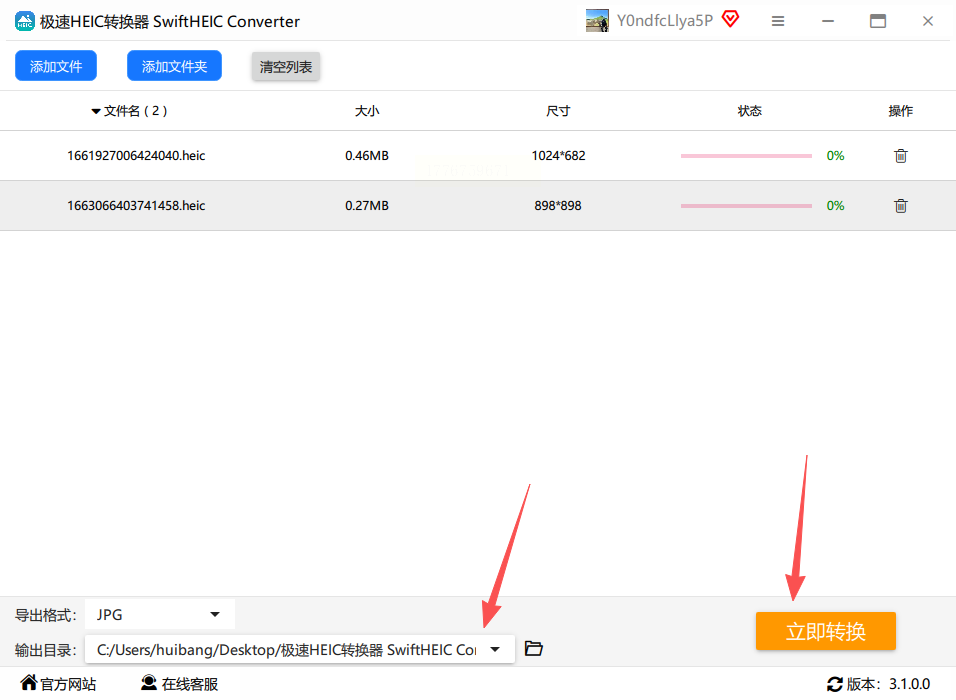The height and width of the screenshot is (700, 956).
Task: Expand the 输出目录 path dropdown arrow
Action: tap(495, 649)
